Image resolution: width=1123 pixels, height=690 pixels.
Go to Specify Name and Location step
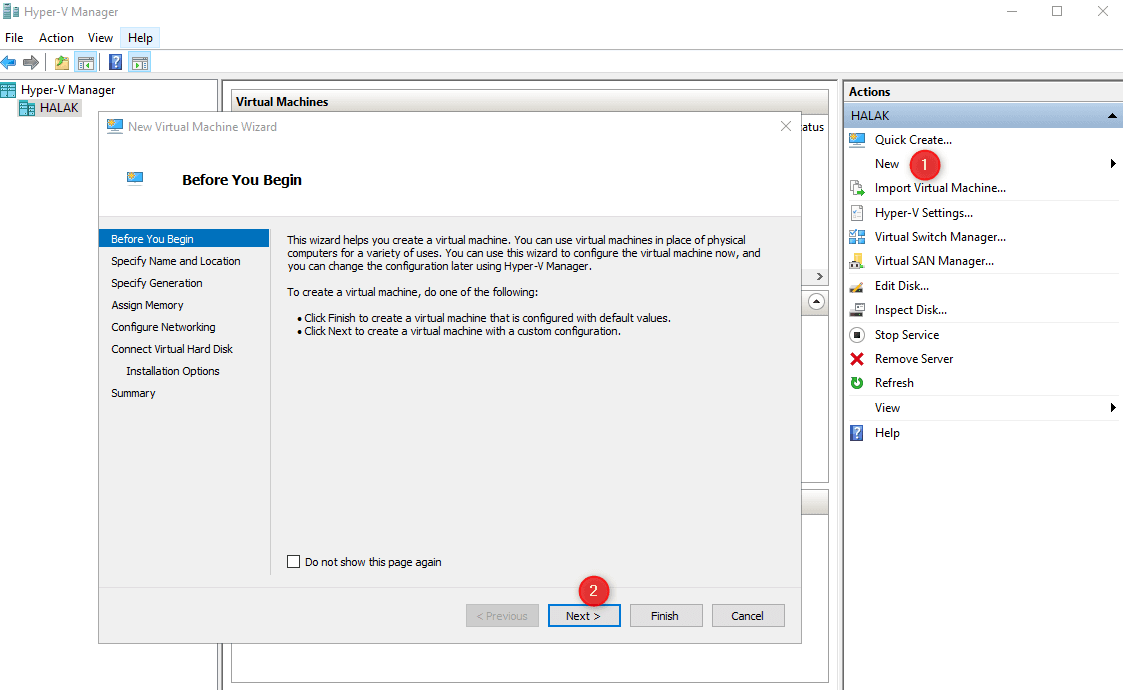pyautogui.click(x=175, y=261)
